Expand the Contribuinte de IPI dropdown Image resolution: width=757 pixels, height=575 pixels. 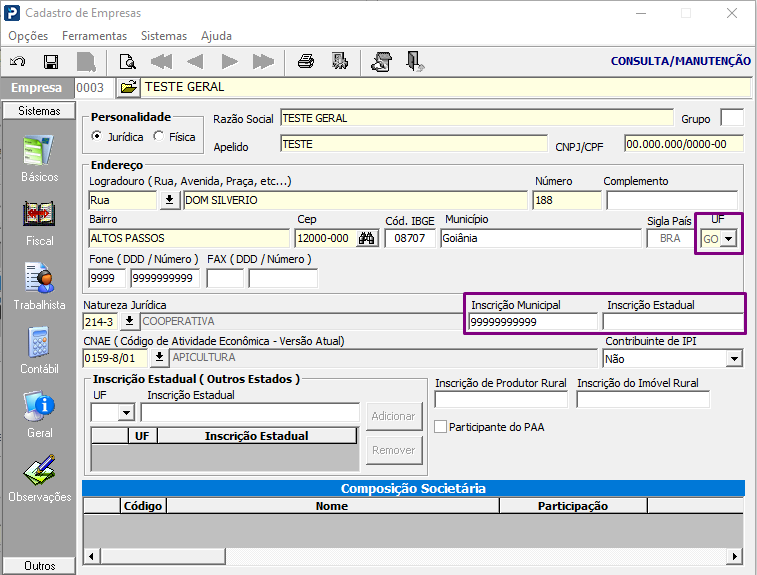pyautogui.click(x=734, y=359)
